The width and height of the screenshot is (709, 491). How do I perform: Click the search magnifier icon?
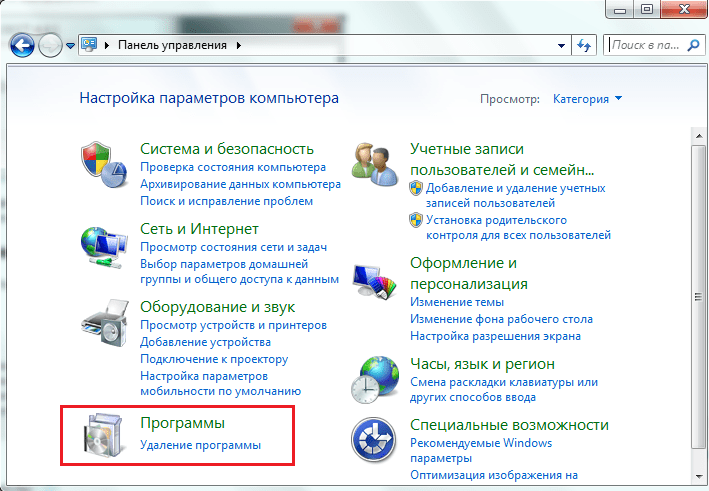pos(693,45)
